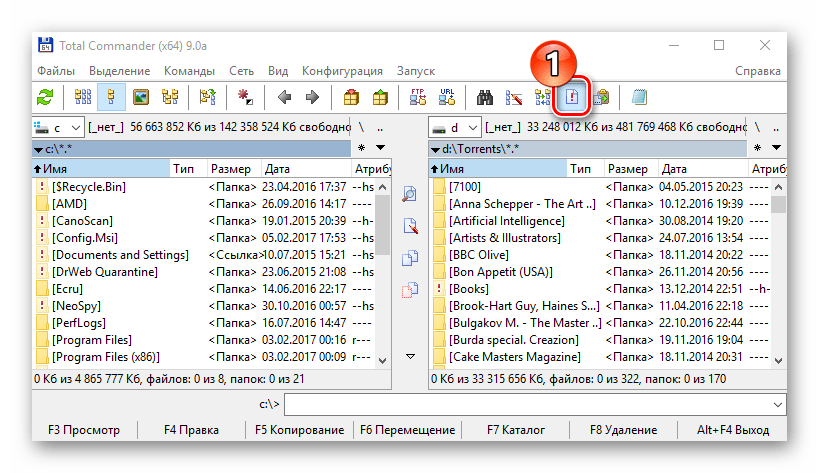Open the Файлы menu
The image size is (819, 473).
click(56, 70)
